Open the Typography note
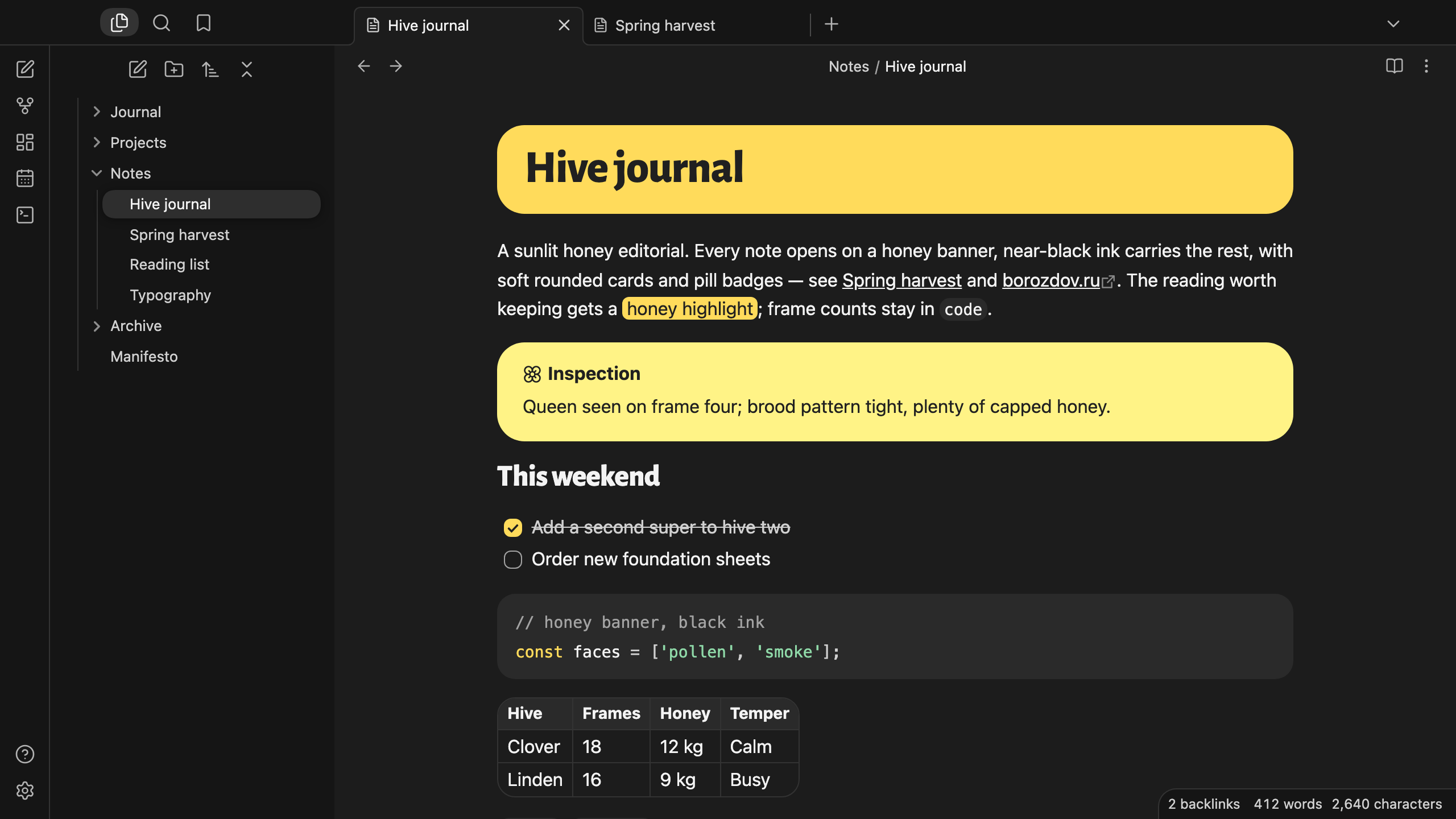This screenshot has height=819, width=1456. tap(212, 295)
